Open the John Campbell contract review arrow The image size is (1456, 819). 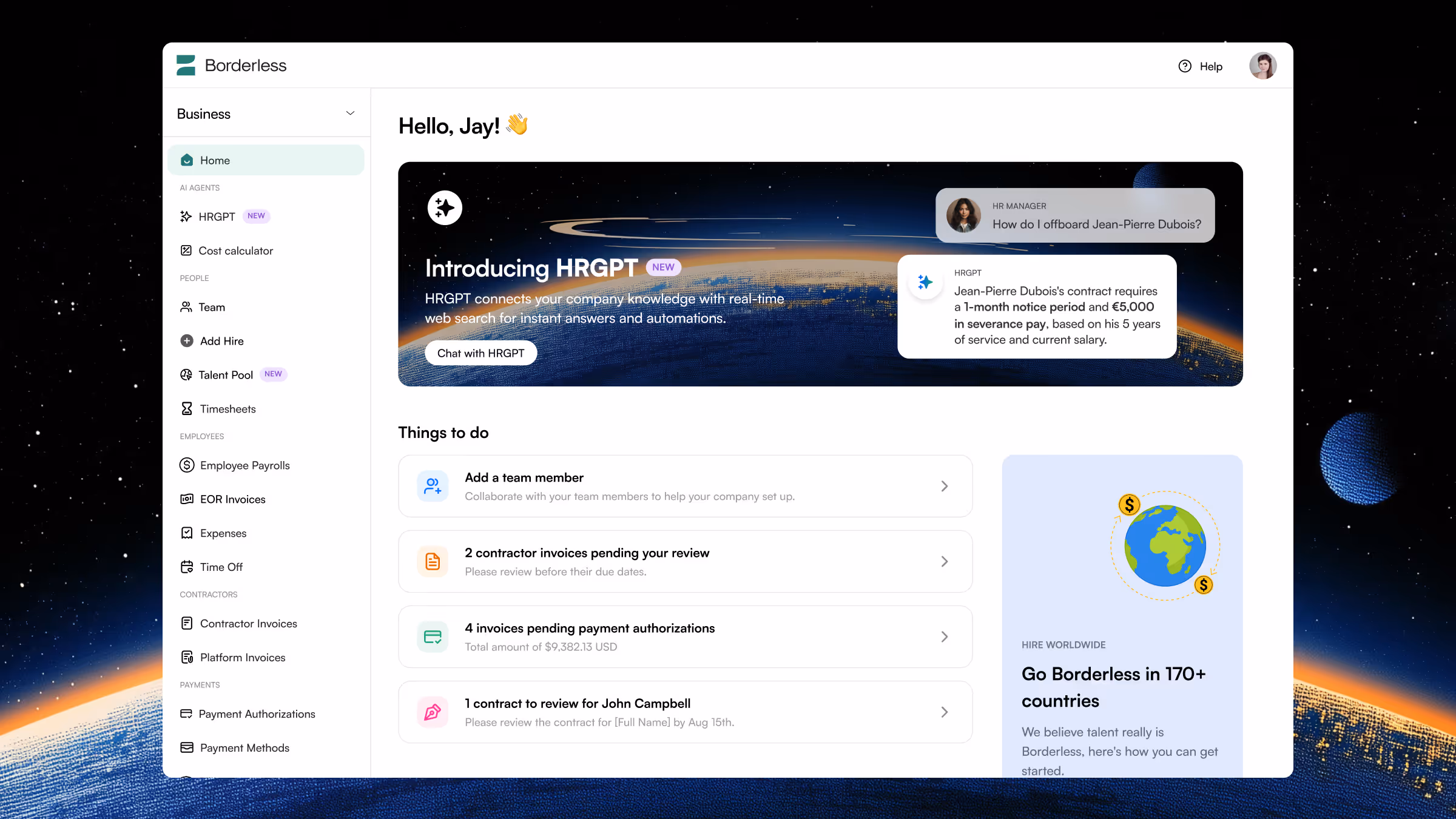point(944,712)
